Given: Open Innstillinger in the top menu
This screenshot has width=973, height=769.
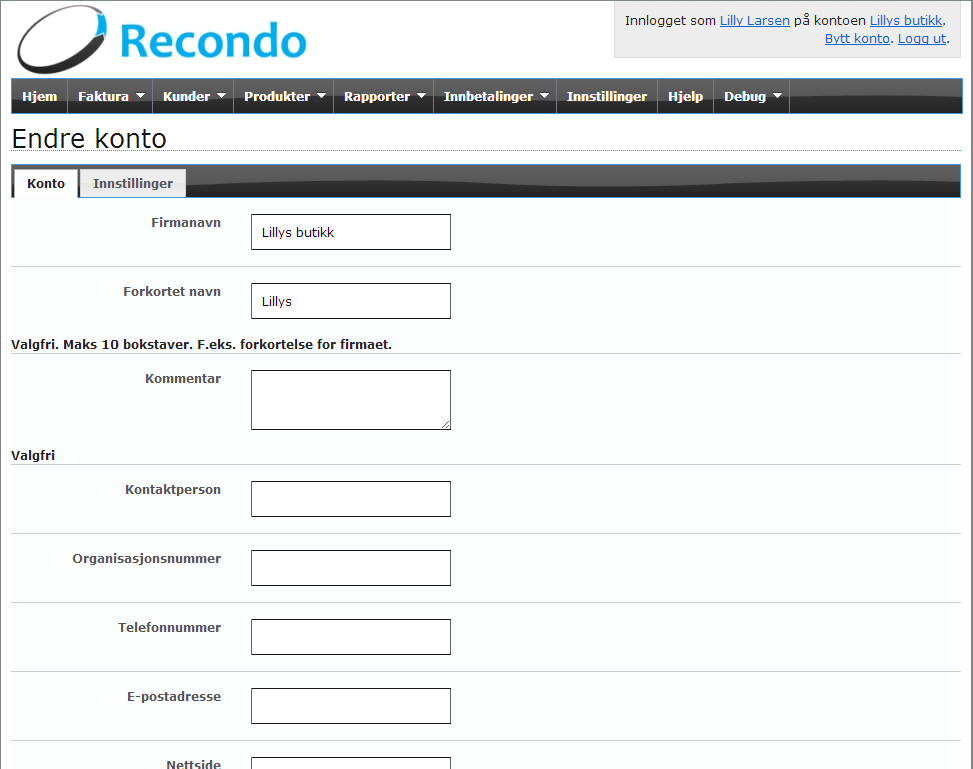Looking at the screenshot, I should (x=606, y=97).
